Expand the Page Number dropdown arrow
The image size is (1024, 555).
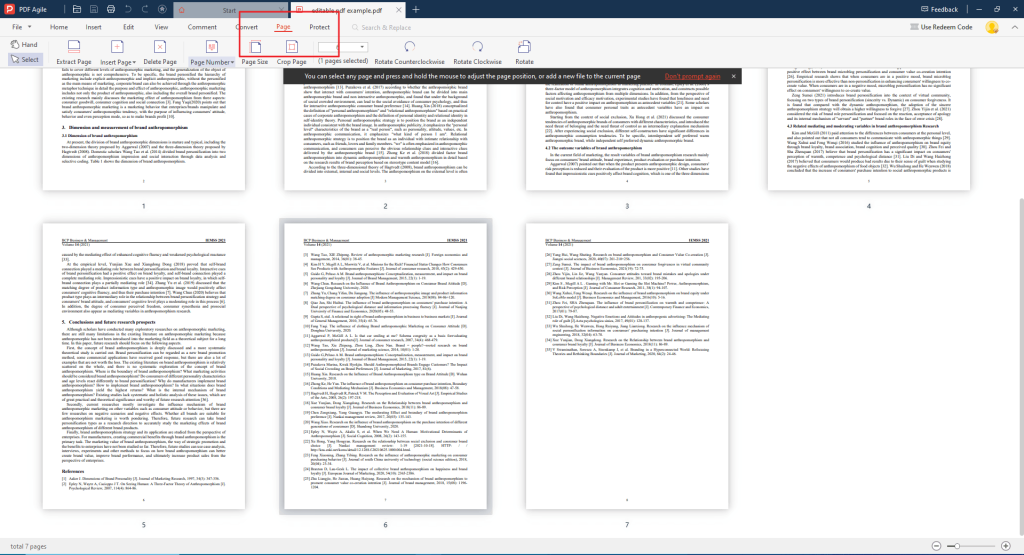[232, 63]
